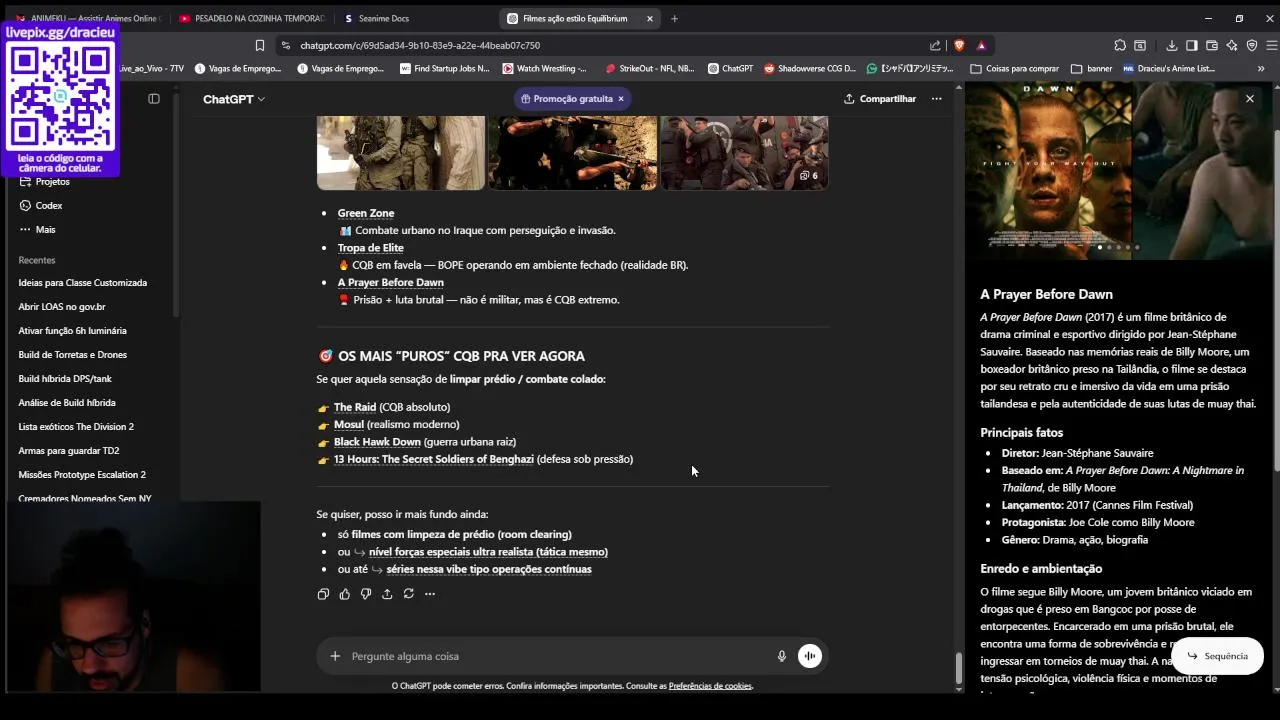Open the Preferências de cookies link
Viewport: 1280px width, 720px height.
tap(710, 686)
